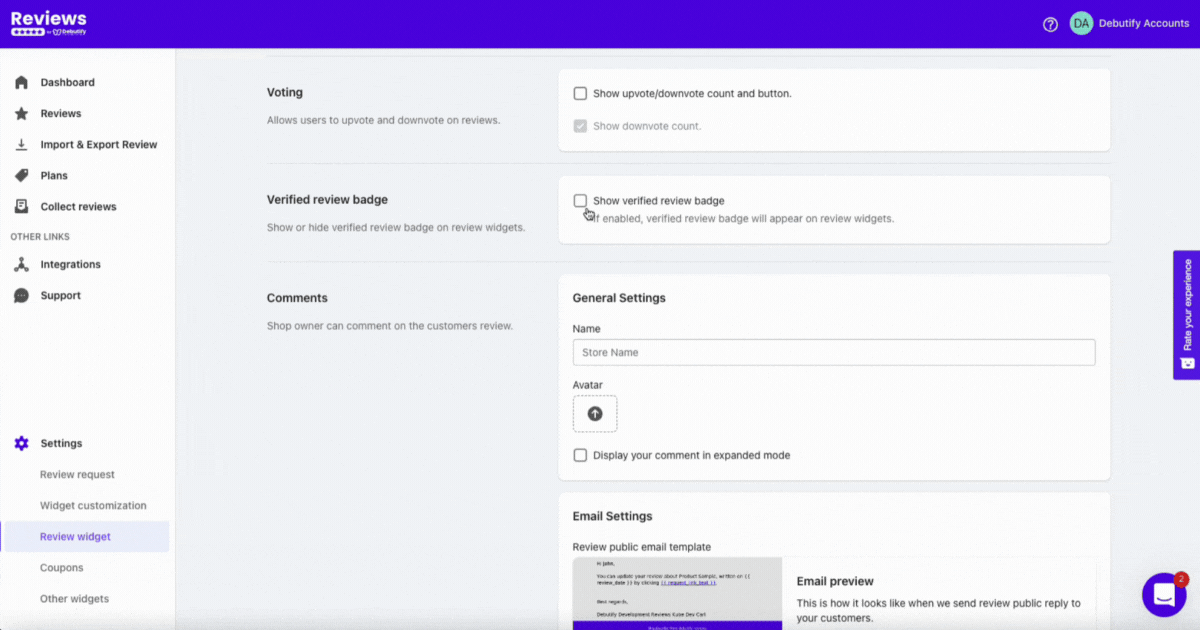Open the chat widget bubble
This screenshot has height=630, width=1200.
click(1164, 595)
